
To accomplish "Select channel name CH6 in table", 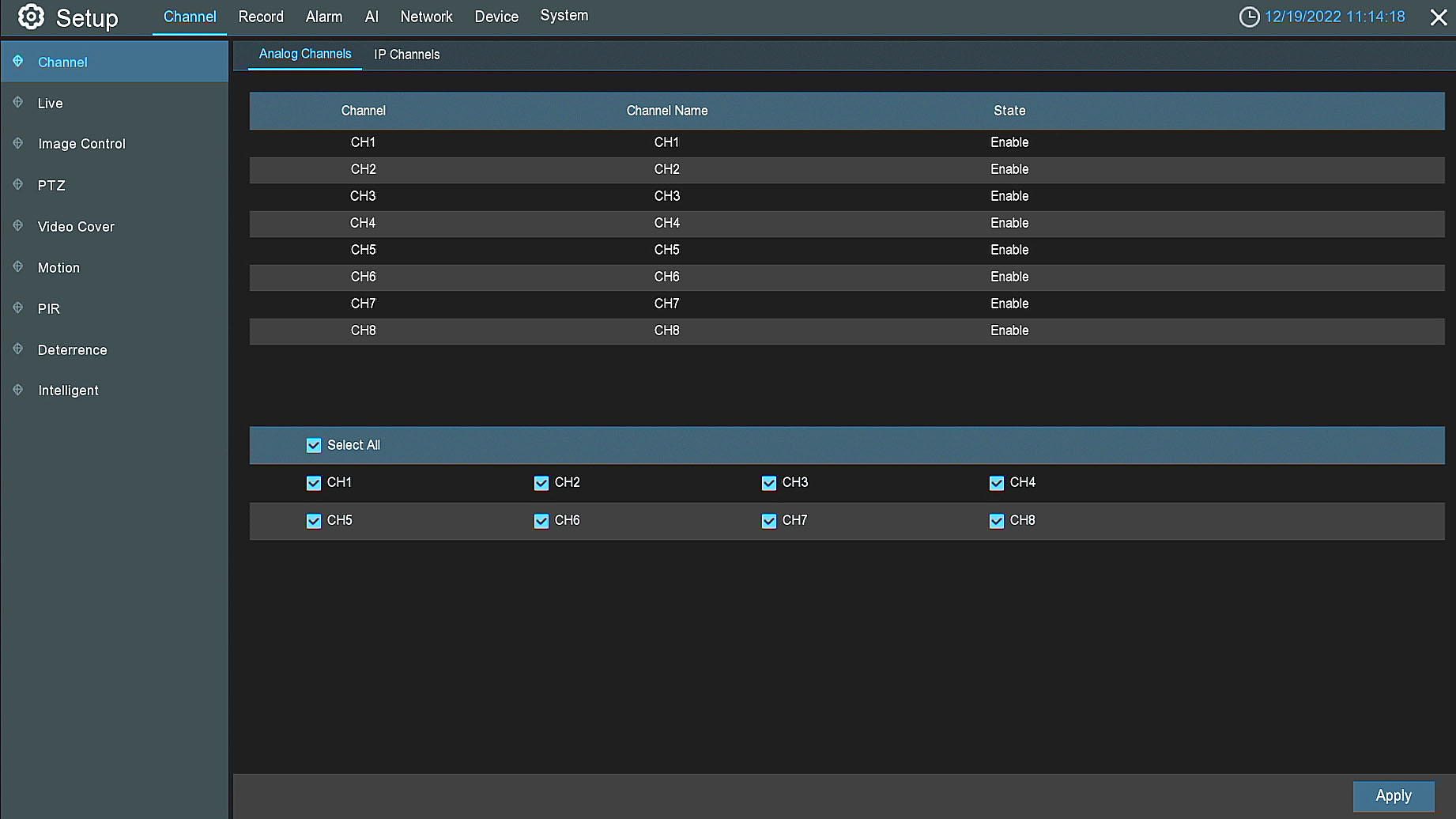I will coord(666,277).
